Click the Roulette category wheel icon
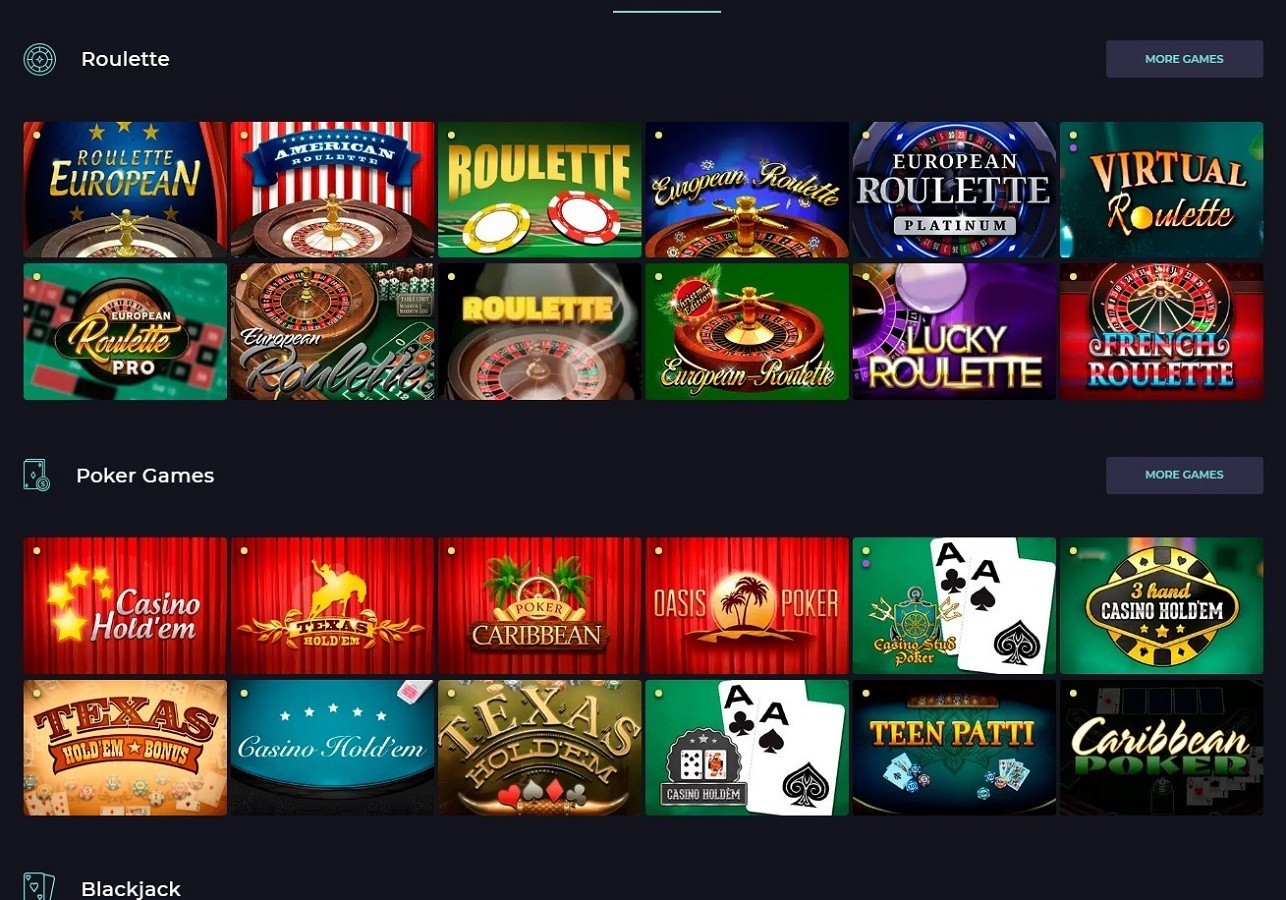The width and height of the screenshot is (1286, 900). (x=40, y=59)
